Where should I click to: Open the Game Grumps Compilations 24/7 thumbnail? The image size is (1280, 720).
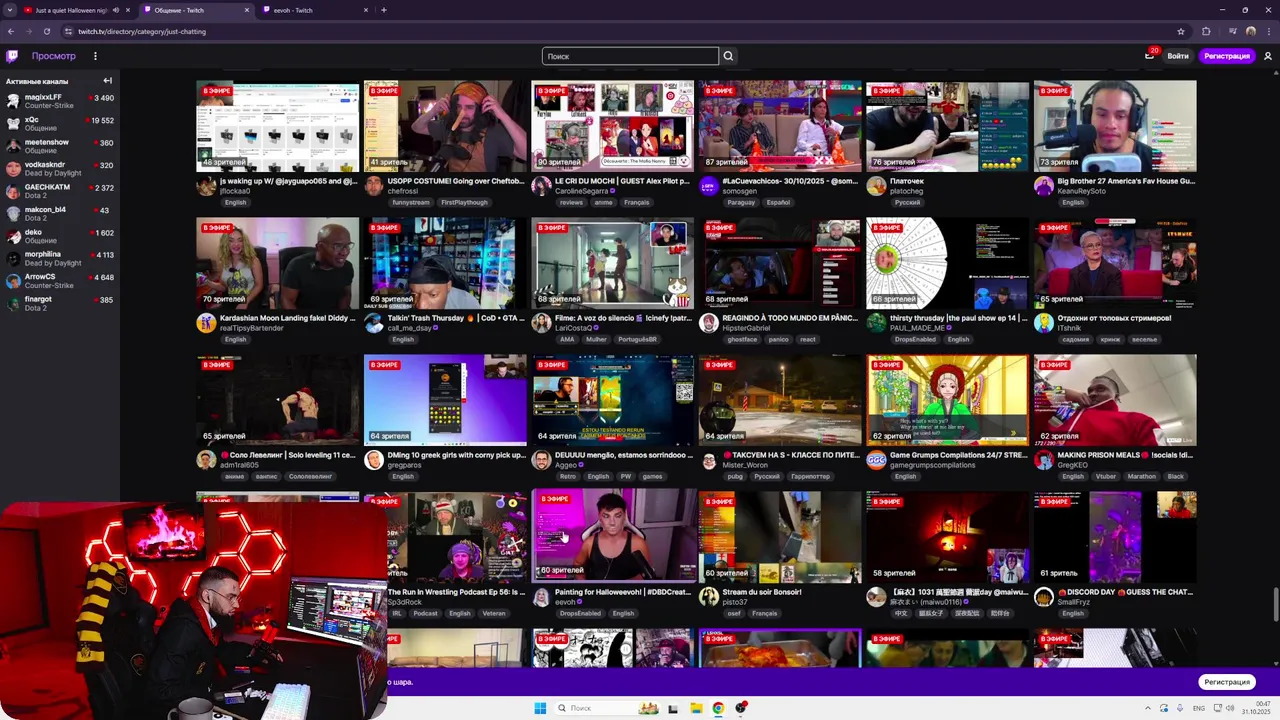coord(947,400)
